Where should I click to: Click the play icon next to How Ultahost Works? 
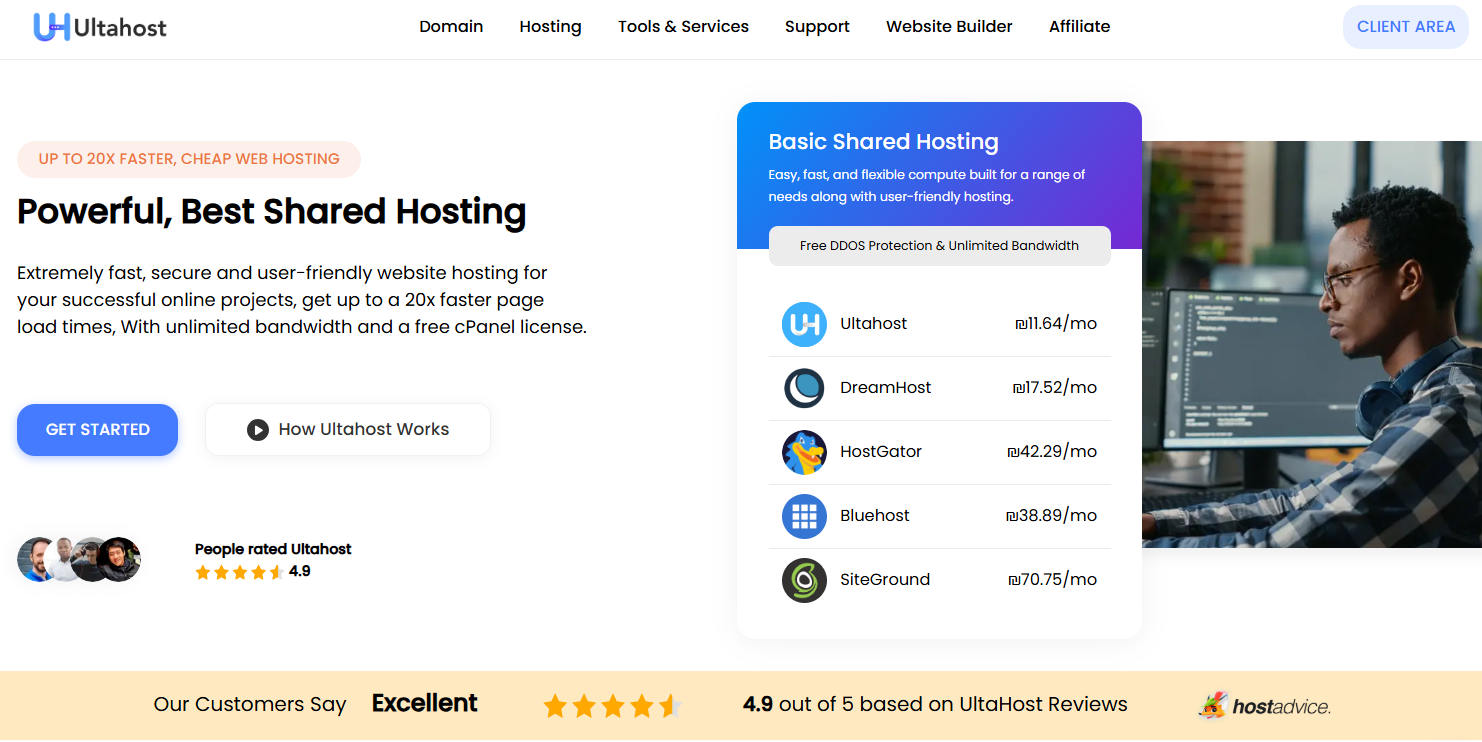click(258, 429)
